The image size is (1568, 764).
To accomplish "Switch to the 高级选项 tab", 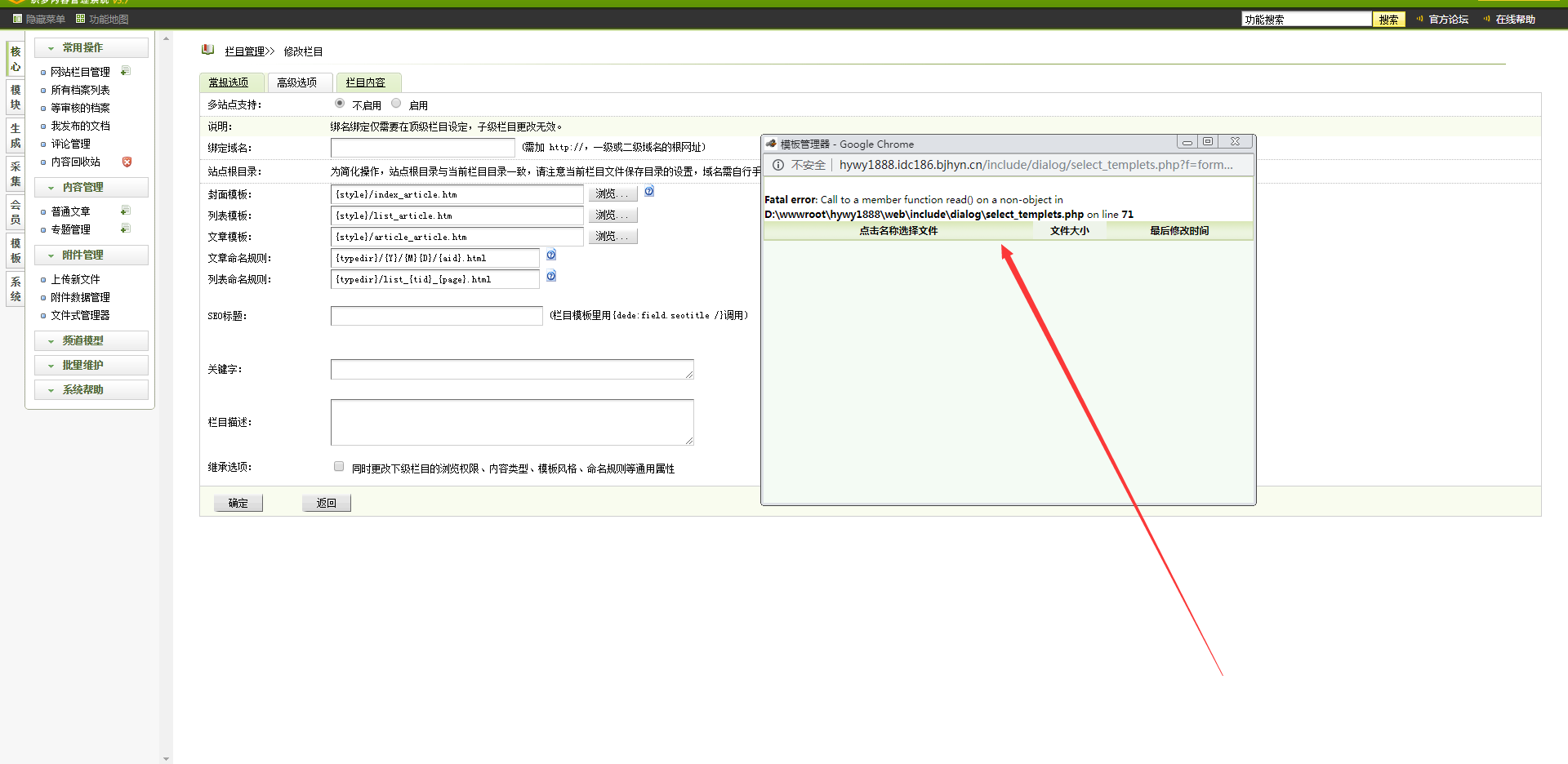I will (297, 82).
